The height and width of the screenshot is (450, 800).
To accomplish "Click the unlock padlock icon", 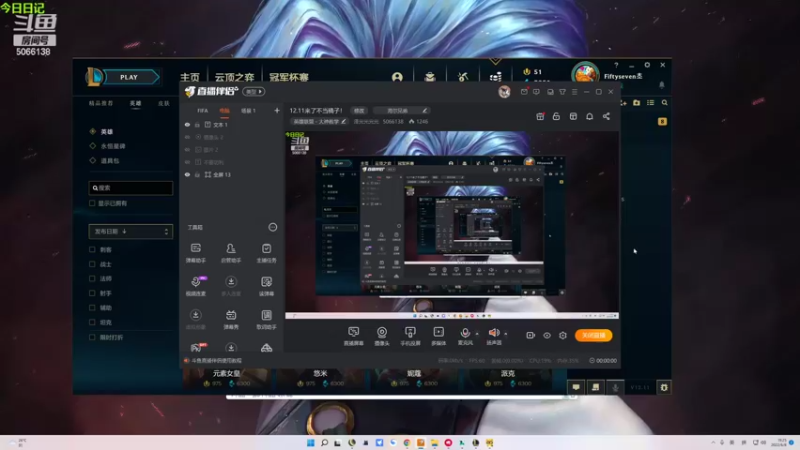I will click(556, 116).
